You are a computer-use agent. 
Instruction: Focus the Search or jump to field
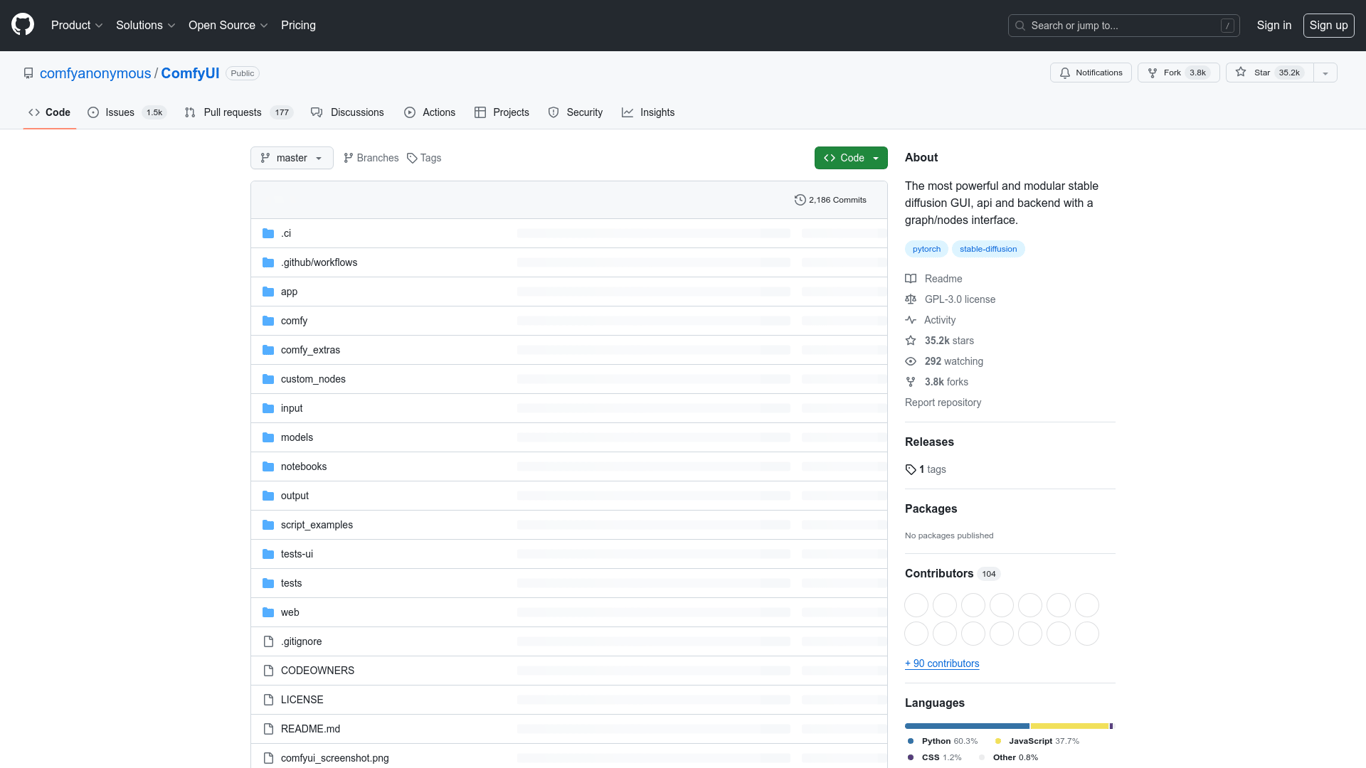[x=1123, y=25]
